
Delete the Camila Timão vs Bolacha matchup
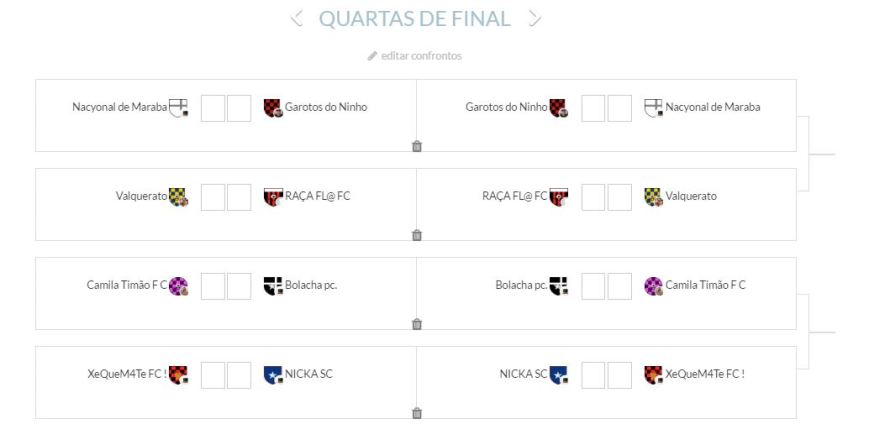pos(417,323)
